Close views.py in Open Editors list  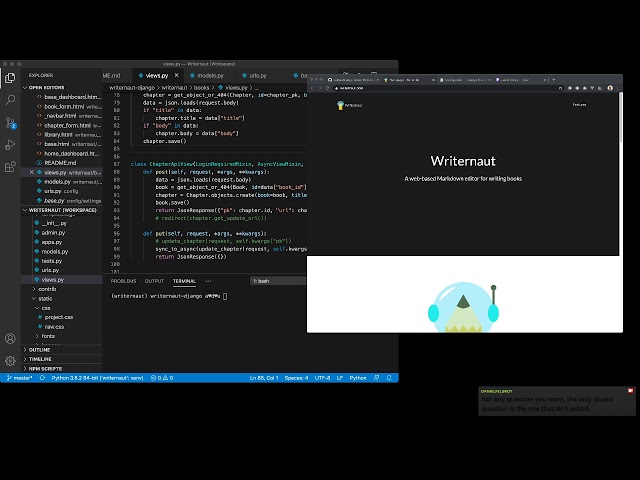pos(31,172)
